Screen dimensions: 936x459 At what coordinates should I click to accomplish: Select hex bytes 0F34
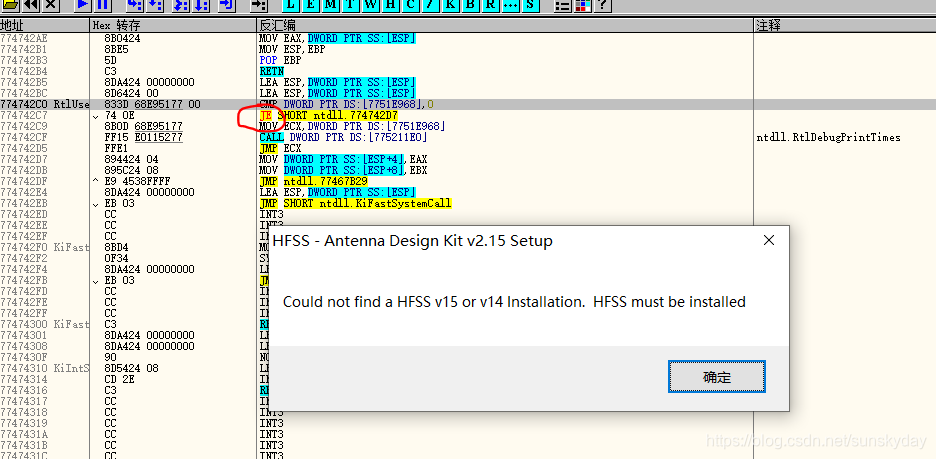(116, 258)
